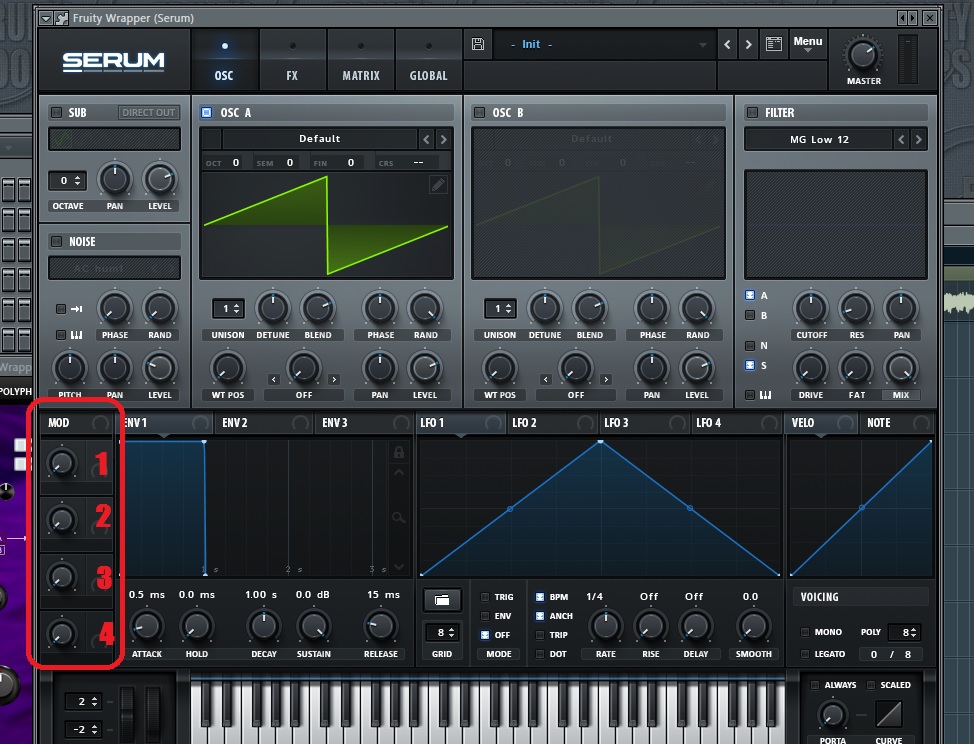Click next OSC A warp mode arrow
This screenshot has height=744, width=974.
click(334, 379)
